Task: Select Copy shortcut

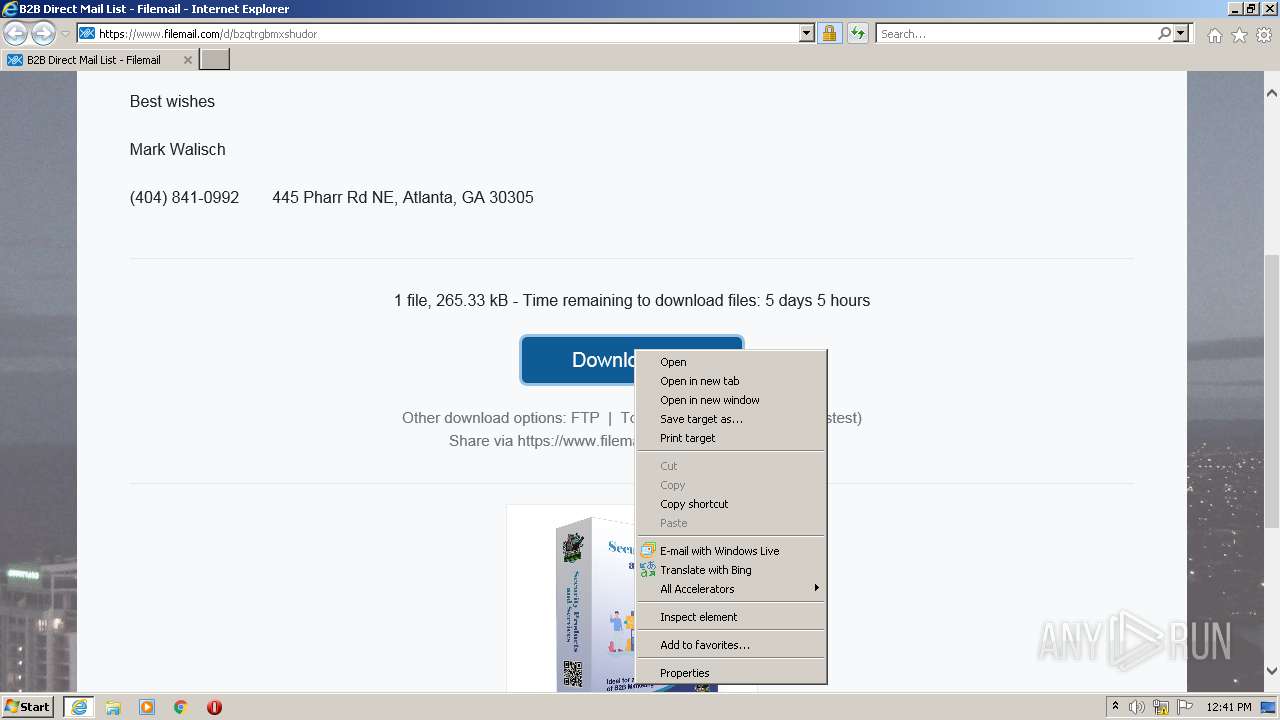Action: point(731,504)
